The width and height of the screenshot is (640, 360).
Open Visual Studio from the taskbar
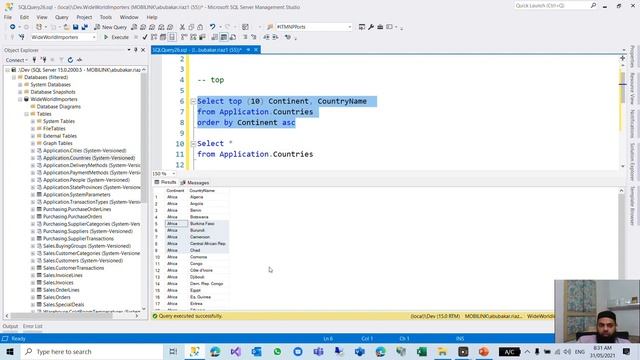point(236,351)
